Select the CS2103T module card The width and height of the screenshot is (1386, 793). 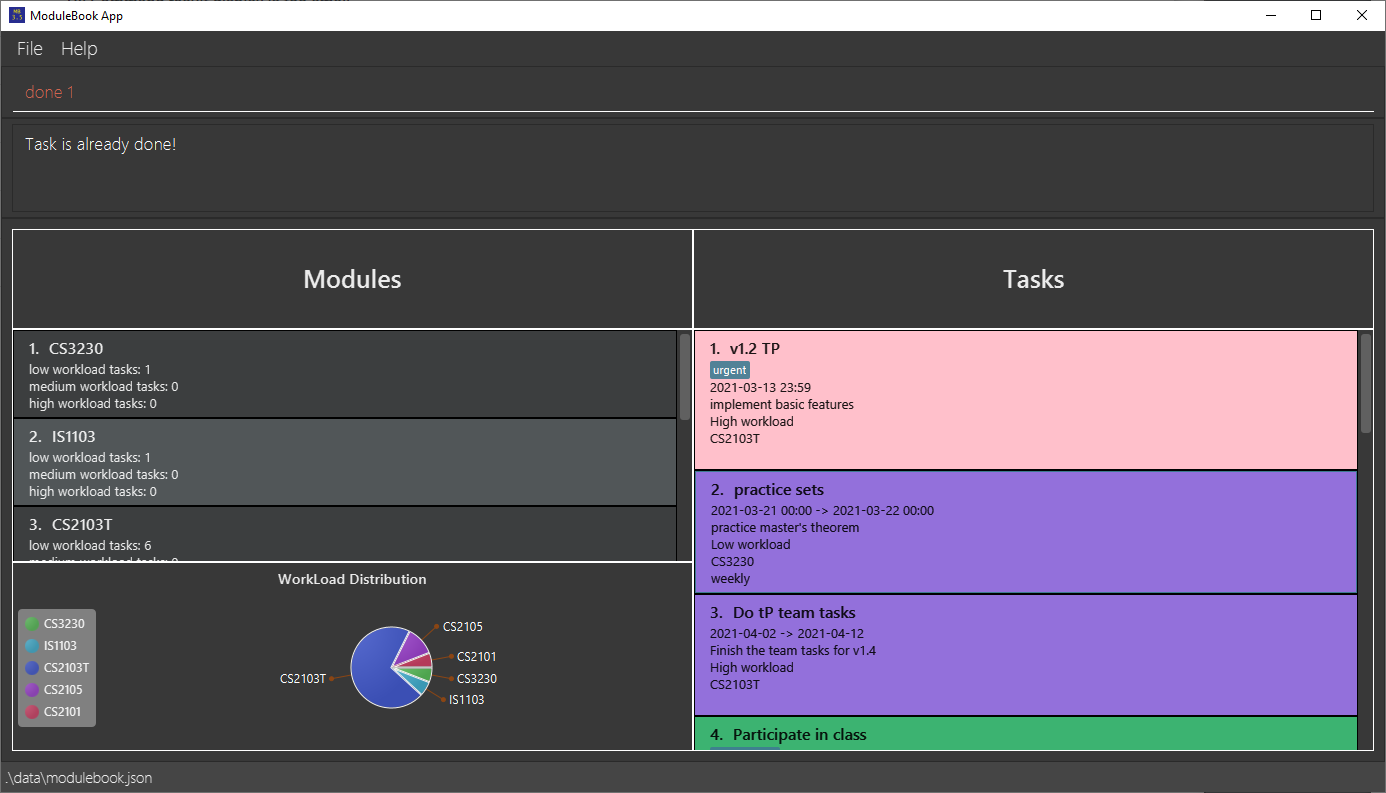tap(345, 534)
